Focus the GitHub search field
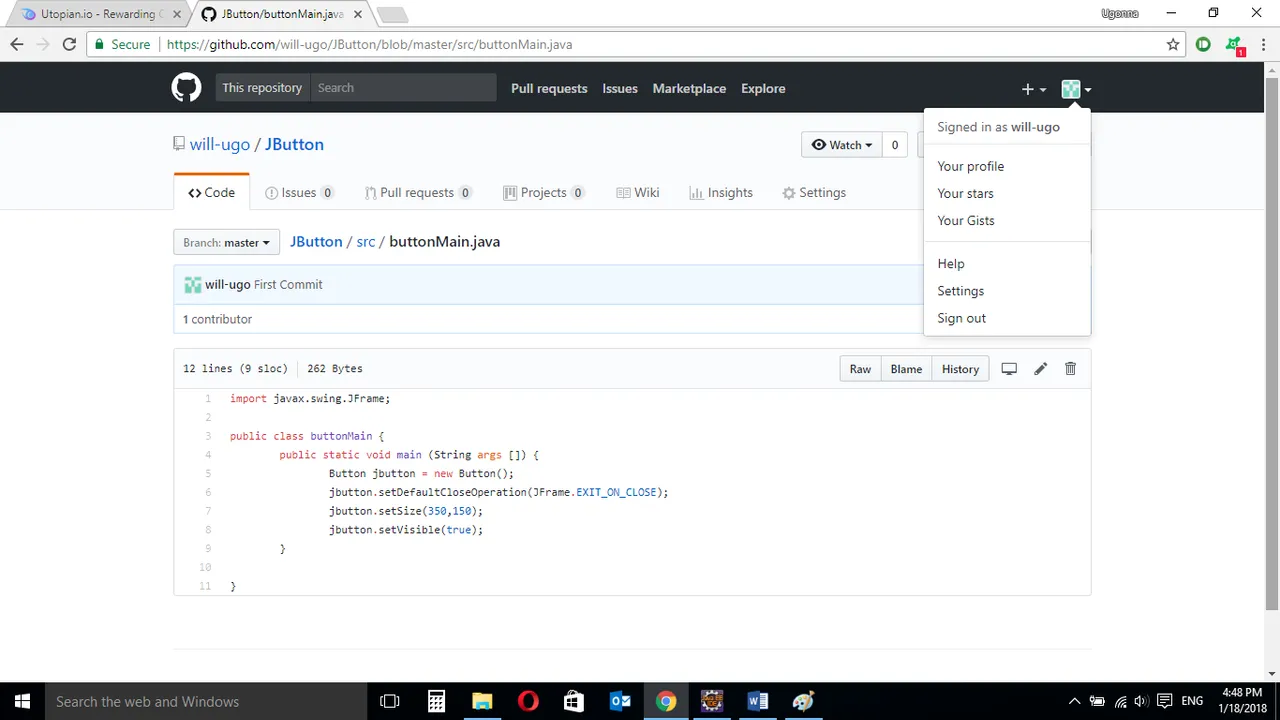1280x720 pixels. 403,88
